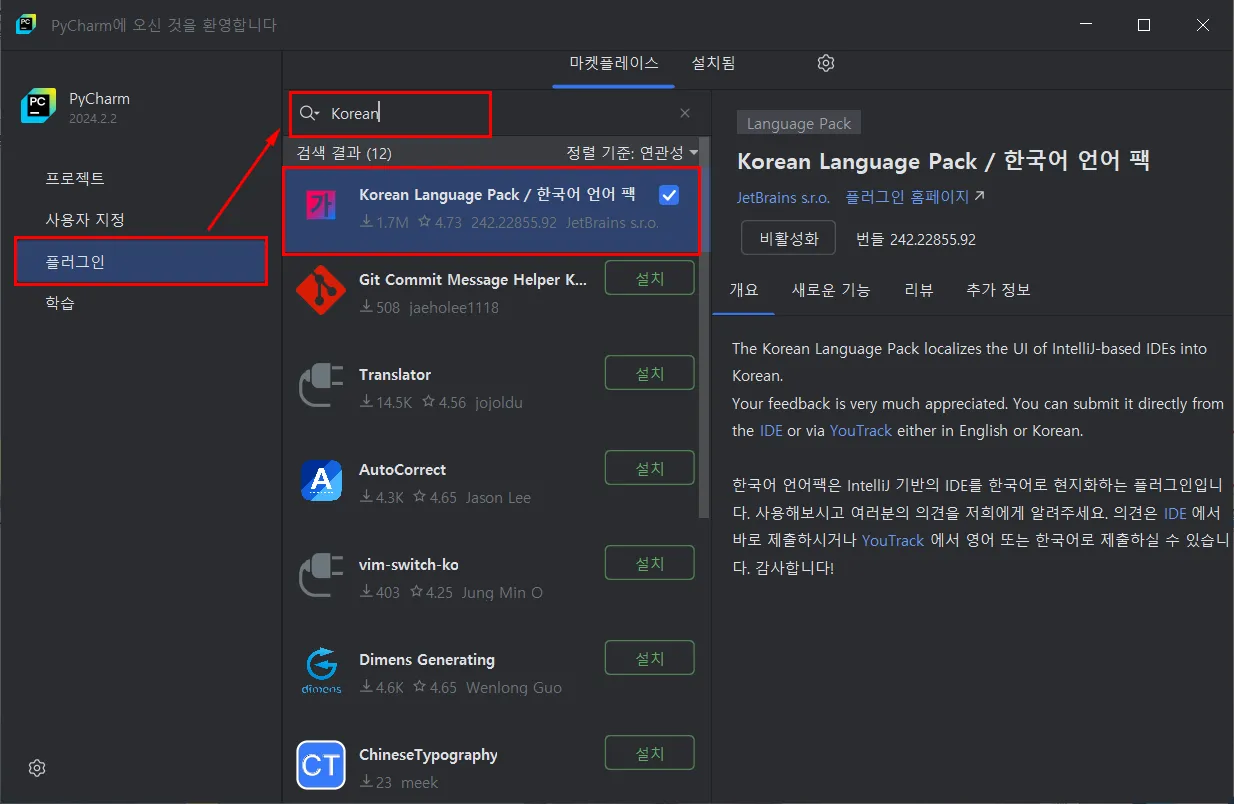Viewport: 1234px width, 804px height.
Task: Open the settings gear in the sidebar footer
Action: coord(37,768)
